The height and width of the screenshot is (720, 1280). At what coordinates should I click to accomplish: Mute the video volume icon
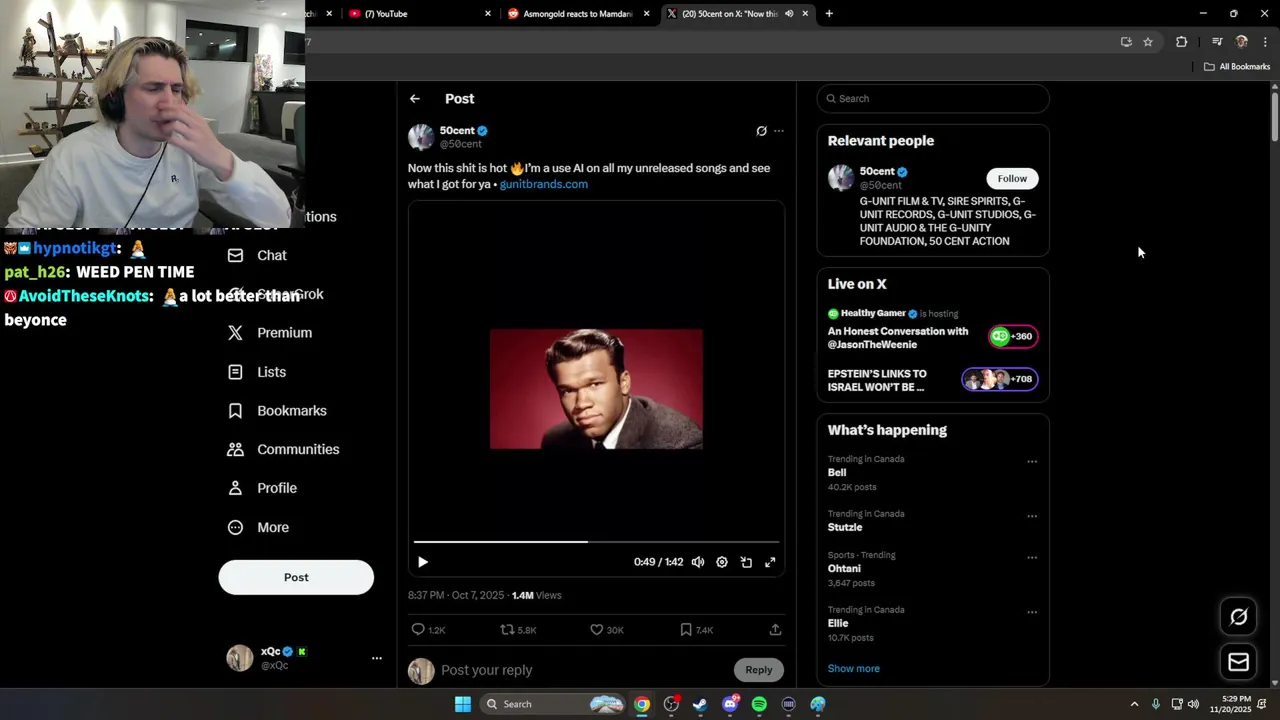[698, 562]
